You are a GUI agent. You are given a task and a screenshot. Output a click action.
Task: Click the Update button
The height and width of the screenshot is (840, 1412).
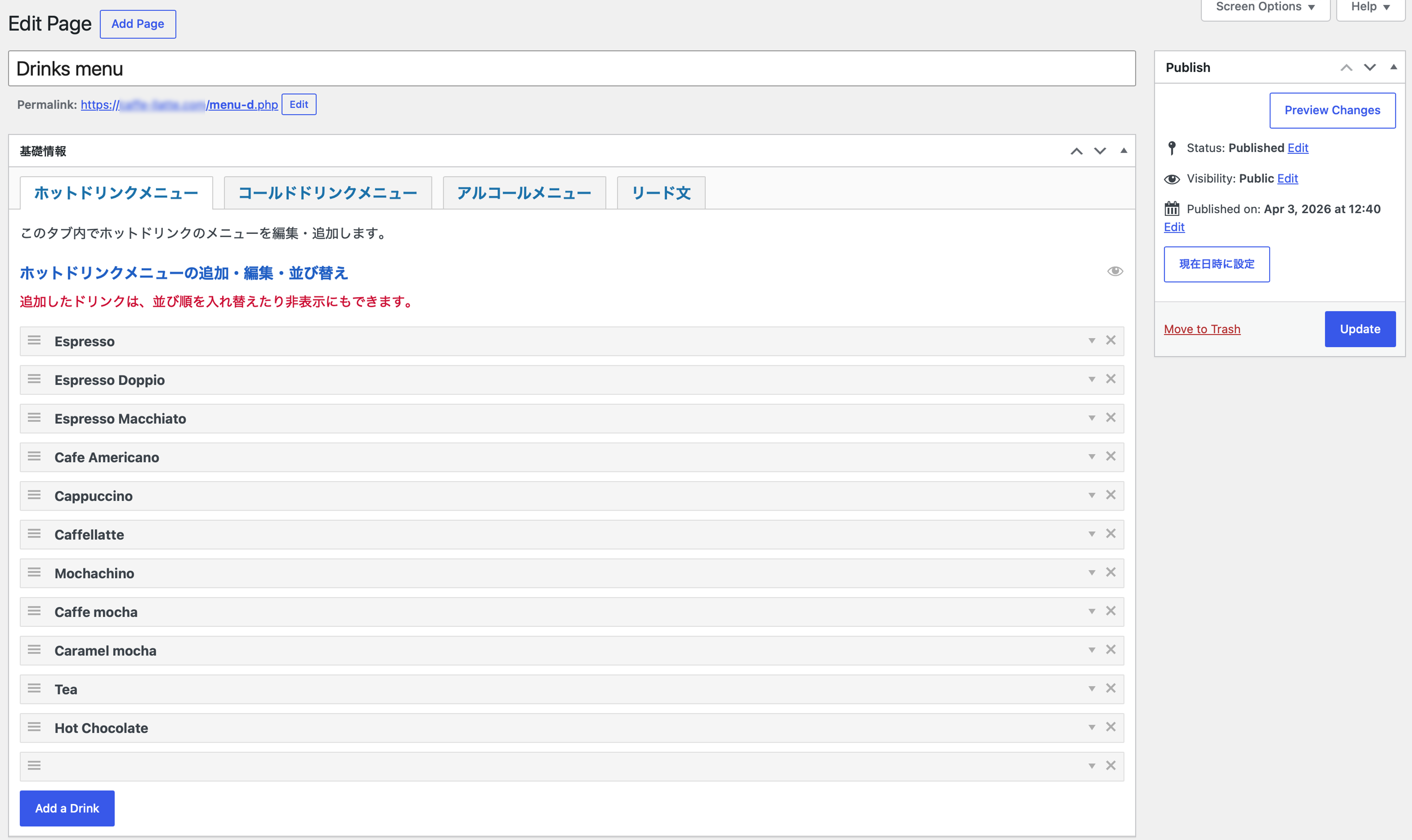click(1360, 329)
